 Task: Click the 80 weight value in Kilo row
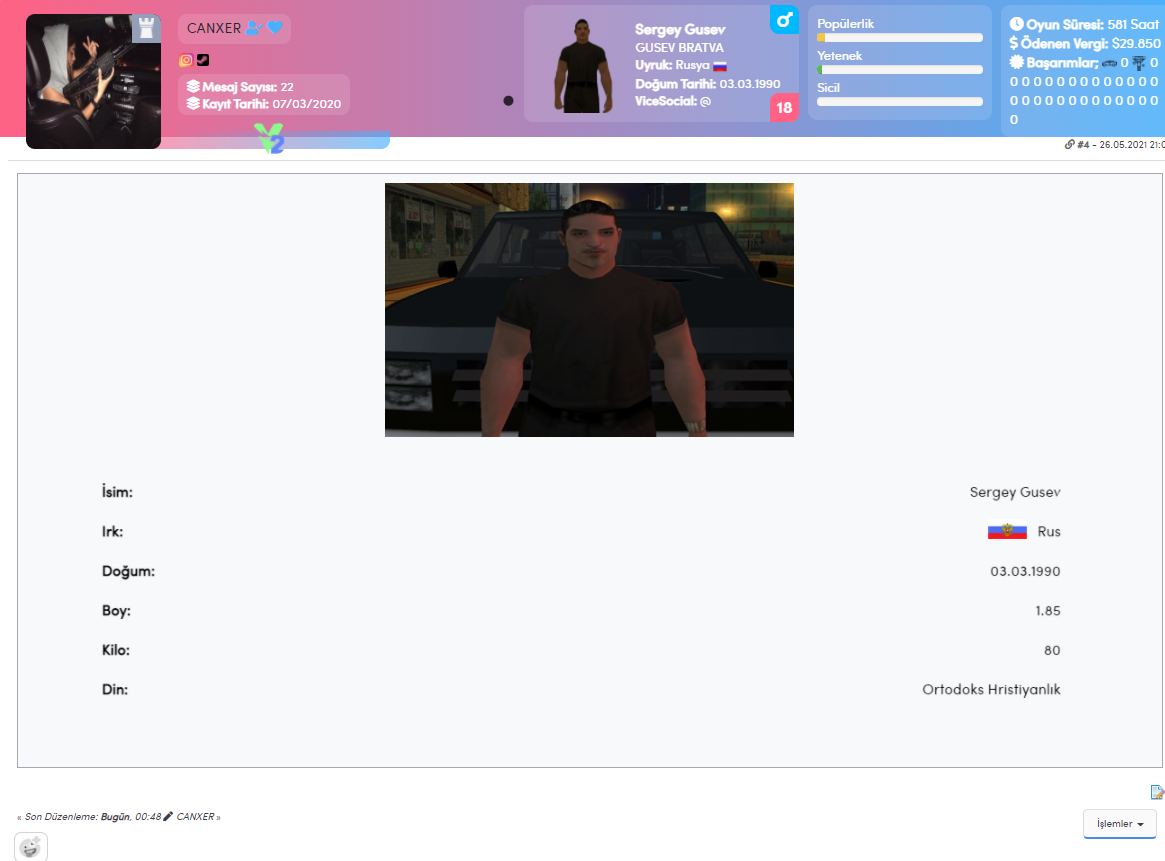(x=1052, y=650)
